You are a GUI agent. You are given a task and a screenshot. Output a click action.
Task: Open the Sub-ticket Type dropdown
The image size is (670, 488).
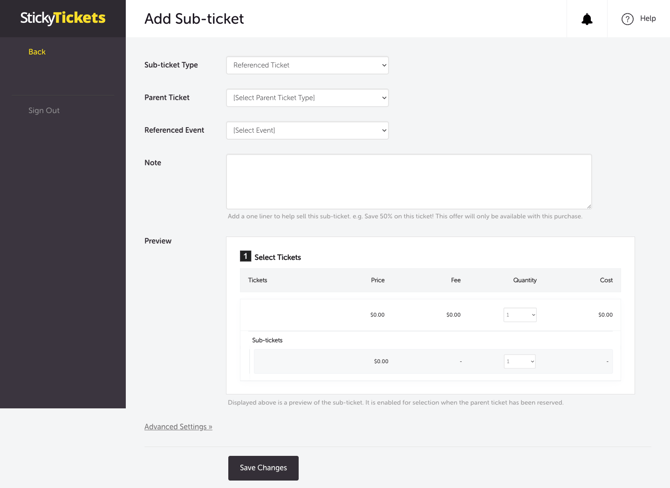coord(307,65)
